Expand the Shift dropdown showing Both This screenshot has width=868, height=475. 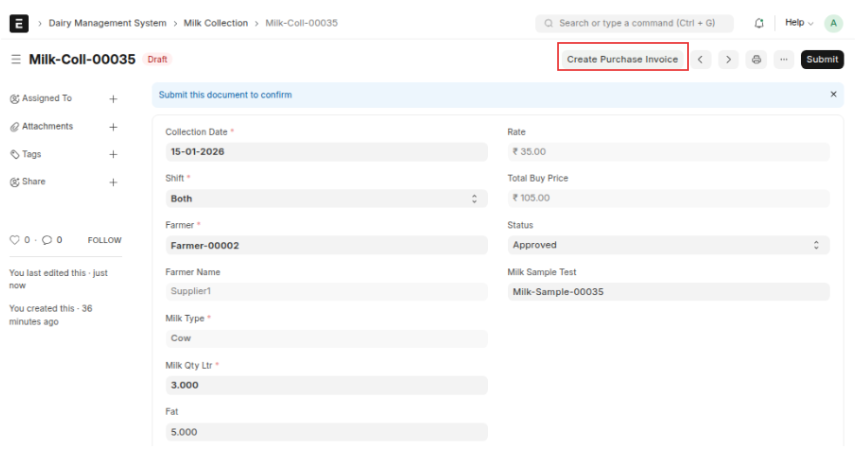pos(326,199)
